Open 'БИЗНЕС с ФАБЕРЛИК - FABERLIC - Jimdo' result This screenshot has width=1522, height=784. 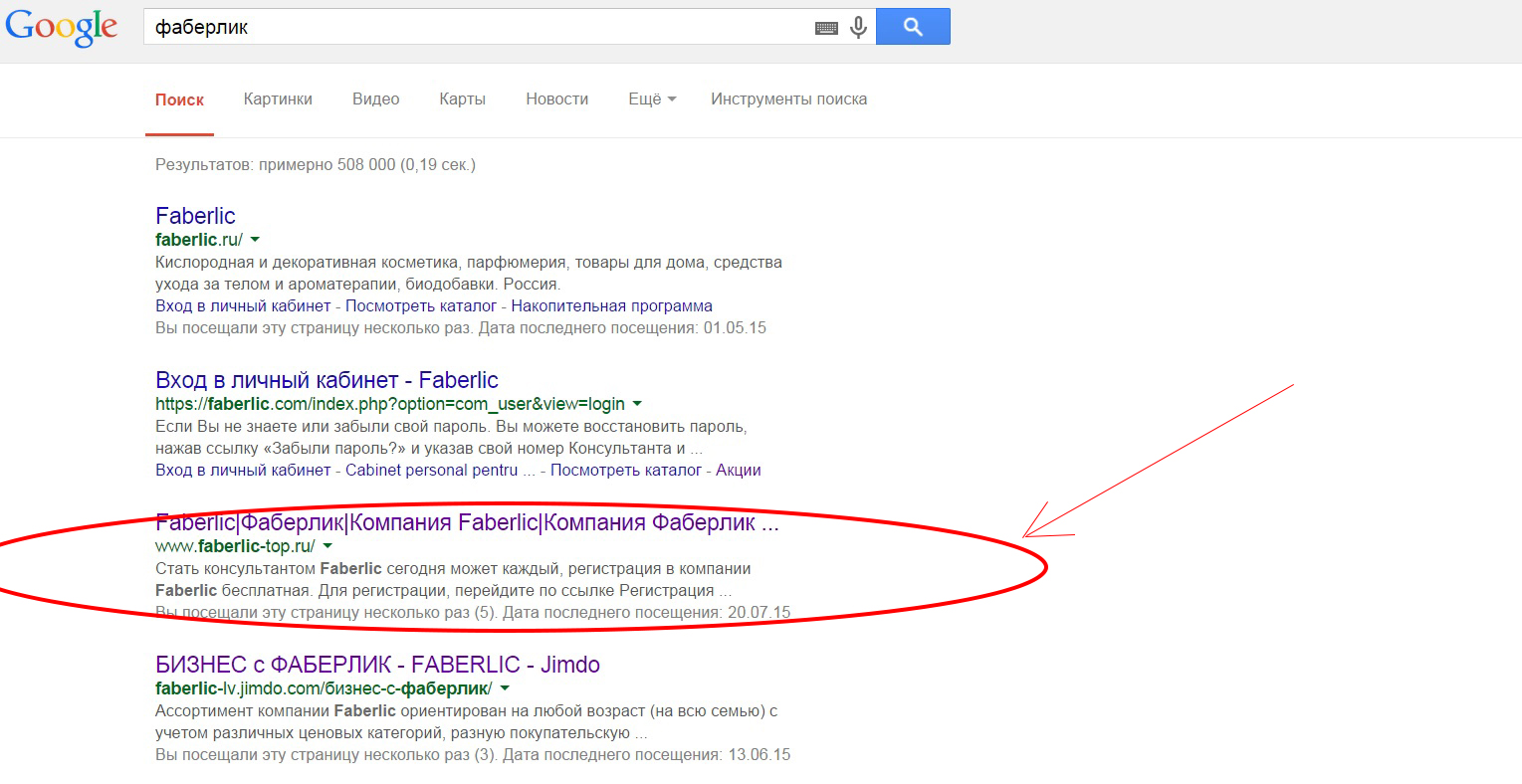pyautogui.click(x=377, y=665)
